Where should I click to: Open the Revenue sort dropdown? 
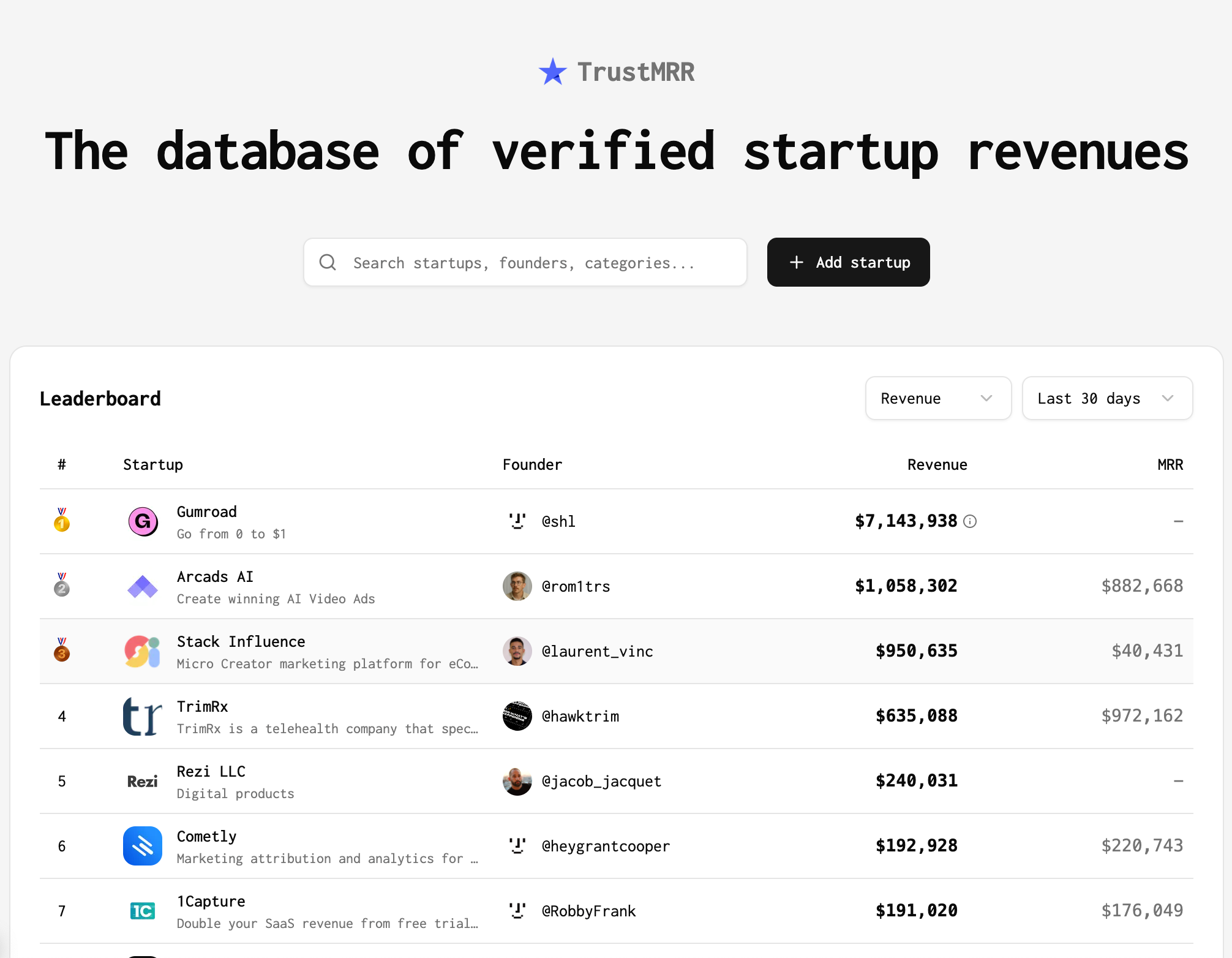pos(937,398)
